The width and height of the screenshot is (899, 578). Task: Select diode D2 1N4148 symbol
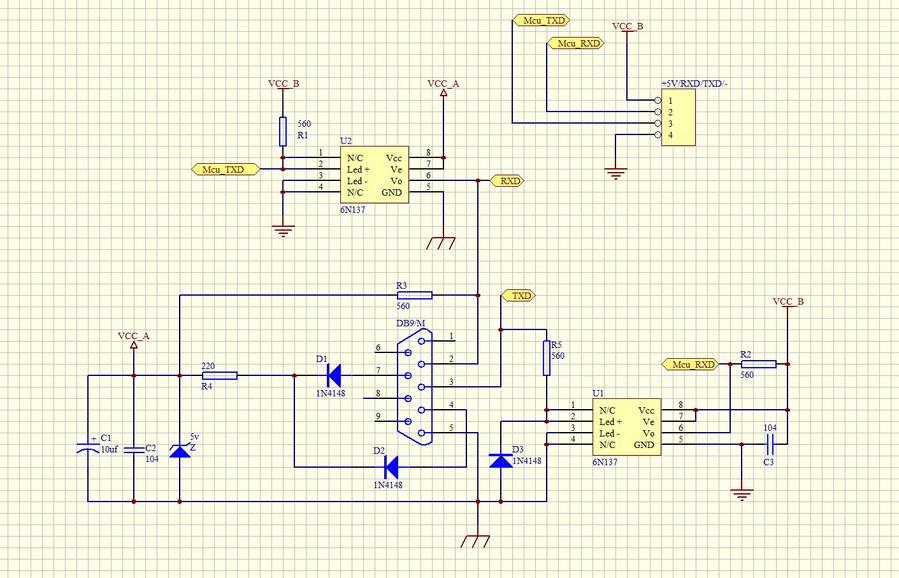pyautogui.click(x=392, y=466)
